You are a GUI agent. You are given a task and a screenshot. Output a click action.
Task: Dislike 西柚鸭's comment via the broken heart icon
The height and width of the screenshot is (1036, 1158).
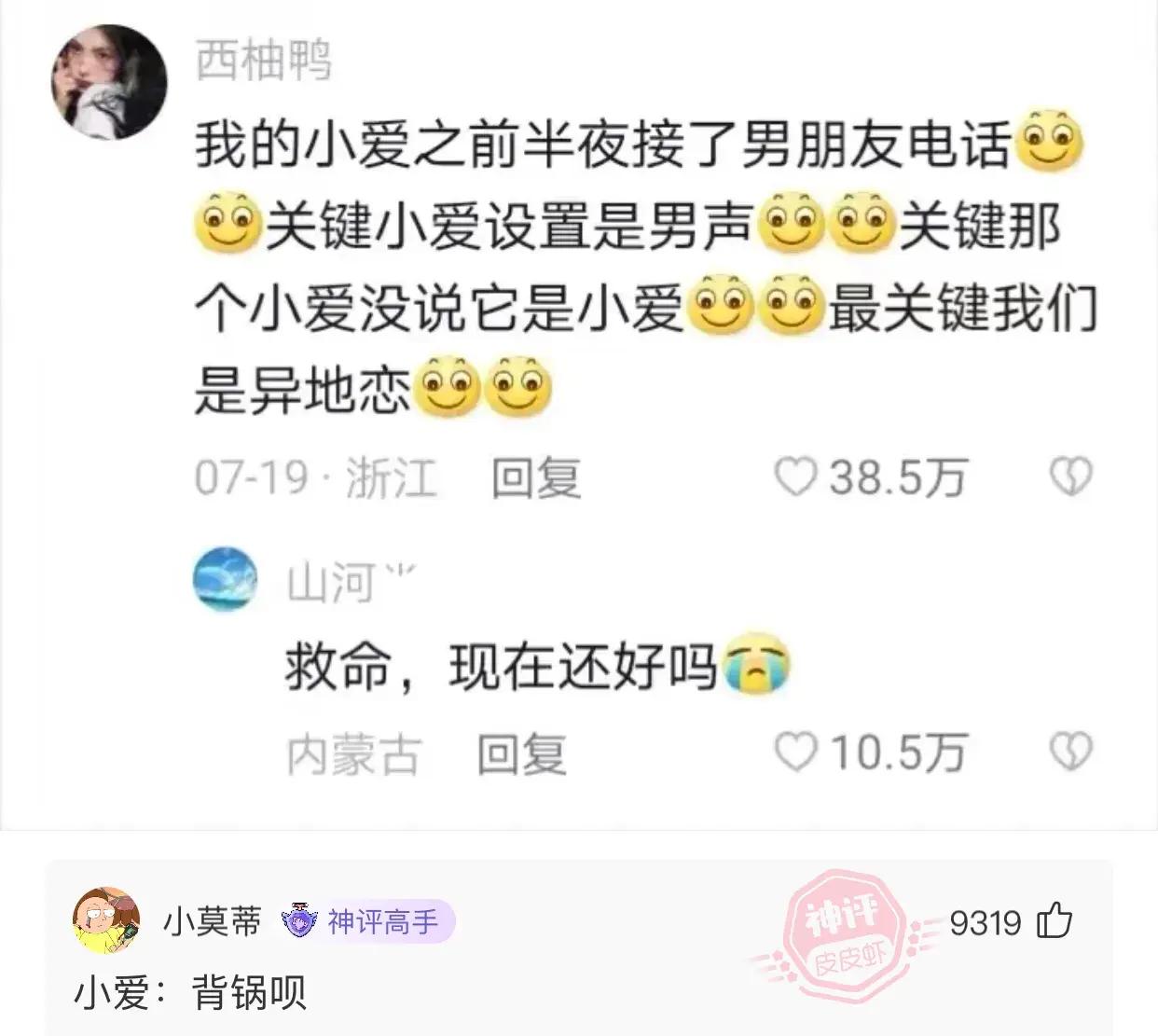click(1070, 477)
